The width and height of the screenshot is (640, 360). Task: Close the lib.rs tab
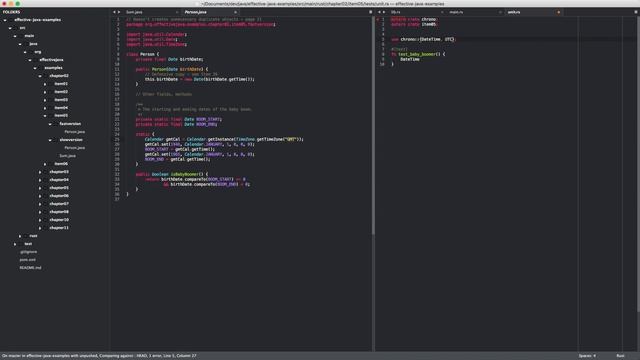(x=442, y=12)
